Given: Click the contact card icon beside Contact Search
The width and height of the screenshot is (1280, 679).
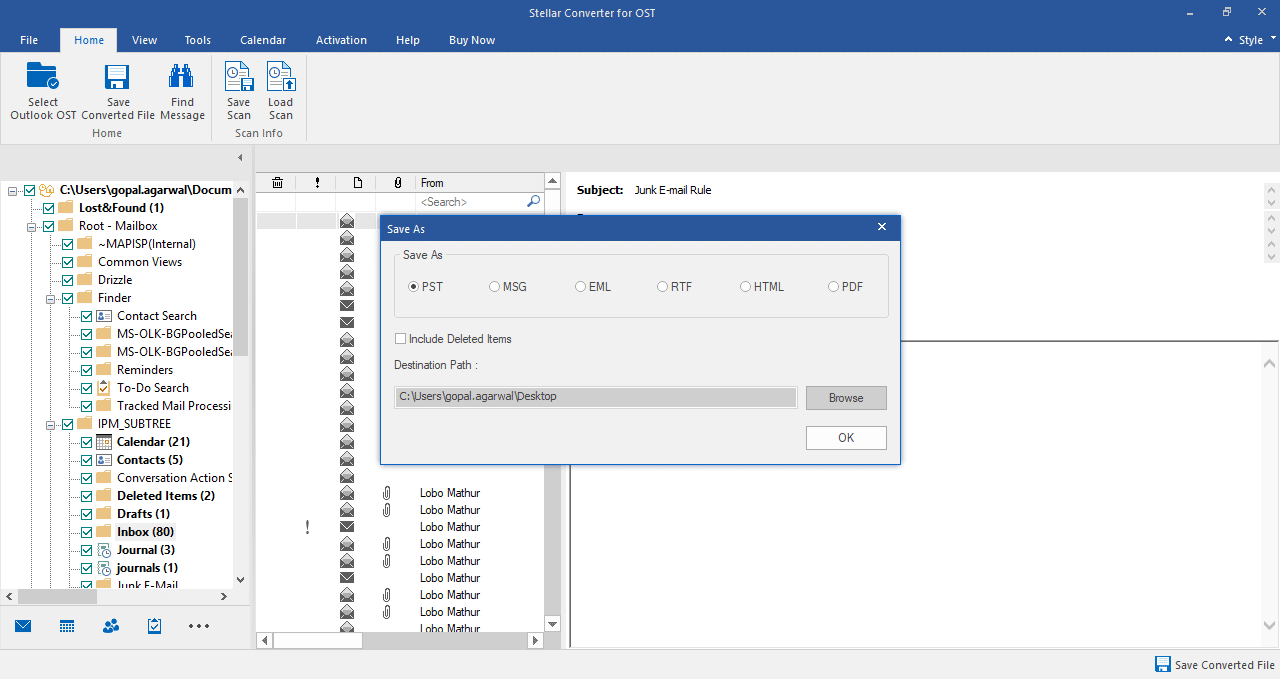Looking at the screenshot, I should click(104, 316).
